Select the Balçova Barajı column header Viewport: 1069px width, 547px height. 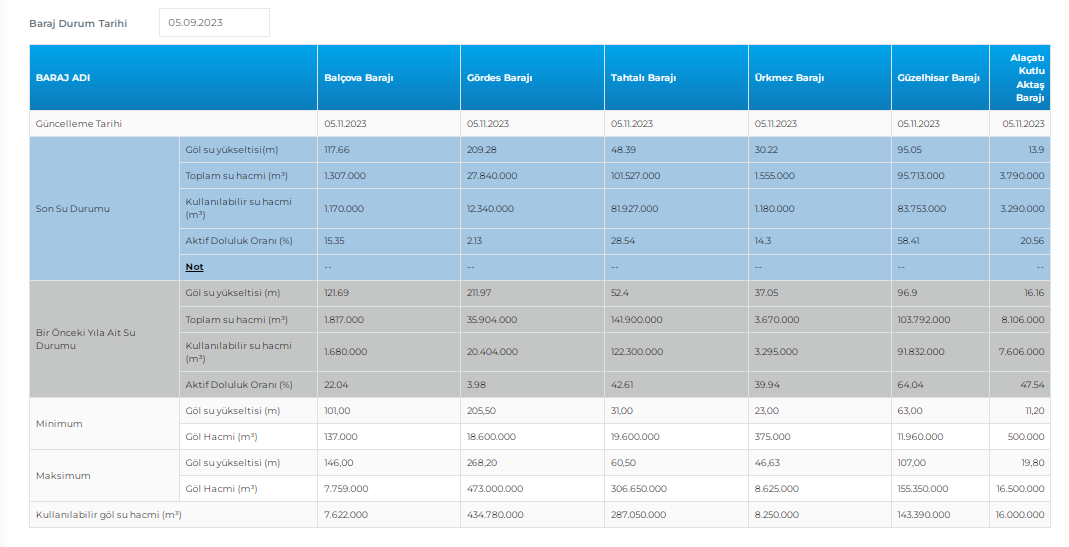[x=359, y=78]
